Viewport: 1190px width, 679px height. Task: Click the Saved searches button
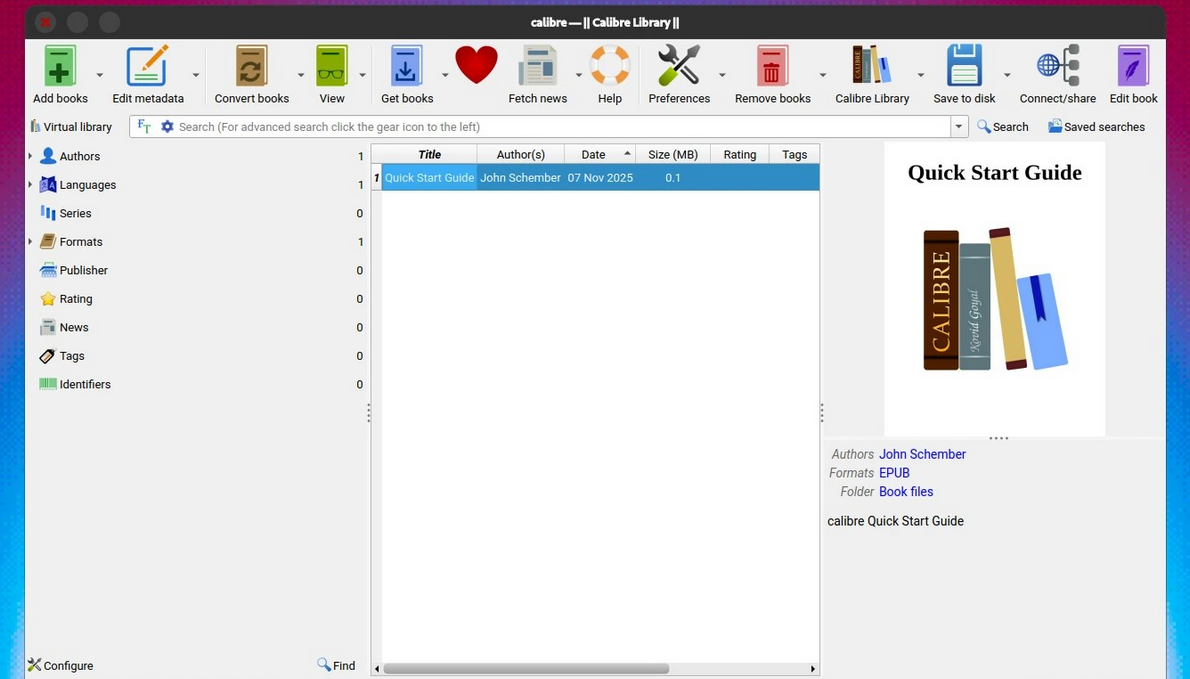tap(1096, 127)
